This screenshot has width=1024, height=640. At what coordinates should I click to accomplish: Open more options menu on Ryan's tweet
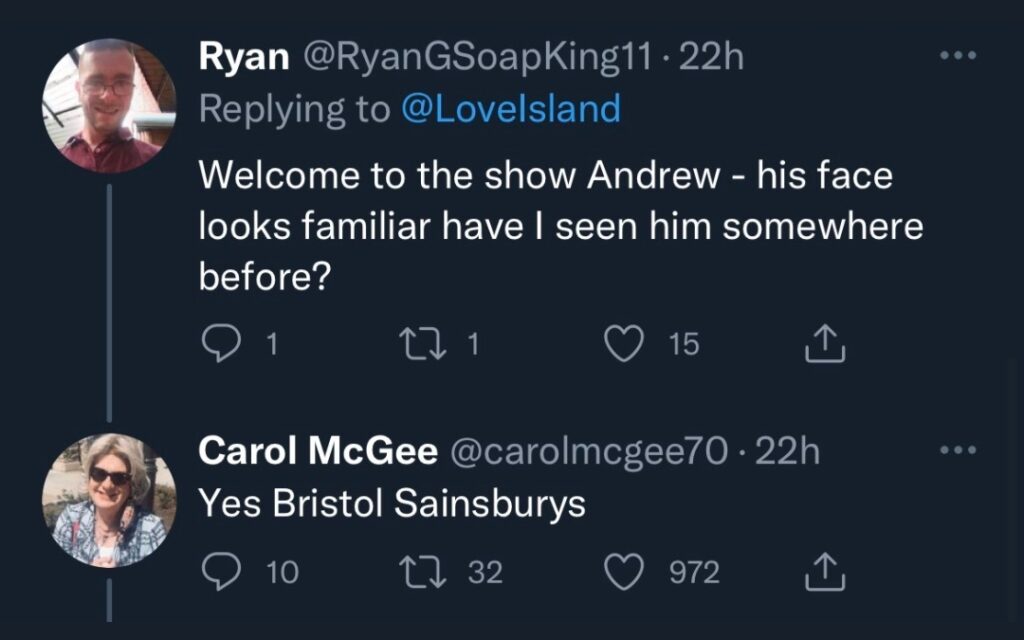pyautogui.click(x=958, y=56)
